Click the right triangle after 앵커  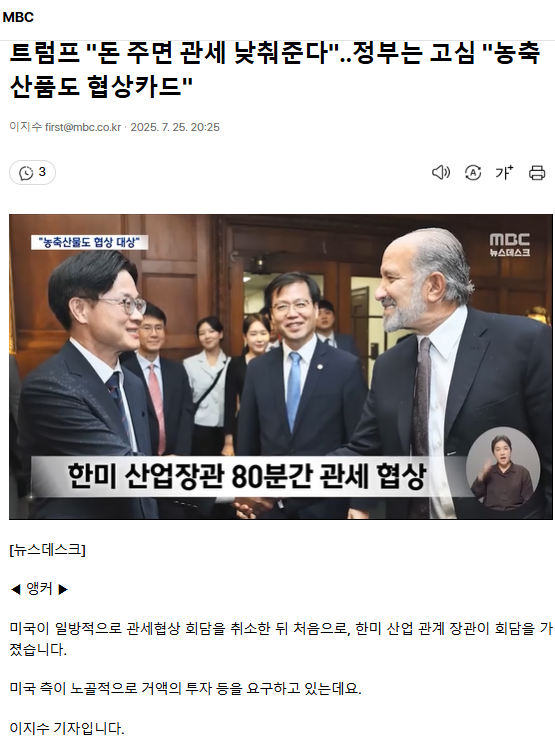pos(63,589)
